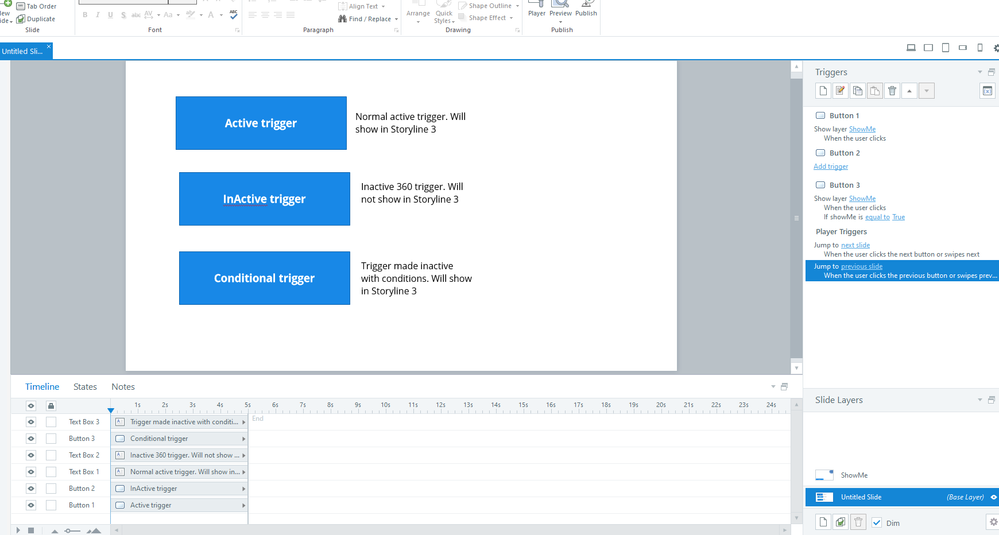This screenshot has width=999, height=535.
Task: Open Player properties
Action: (x=536, y=8)
